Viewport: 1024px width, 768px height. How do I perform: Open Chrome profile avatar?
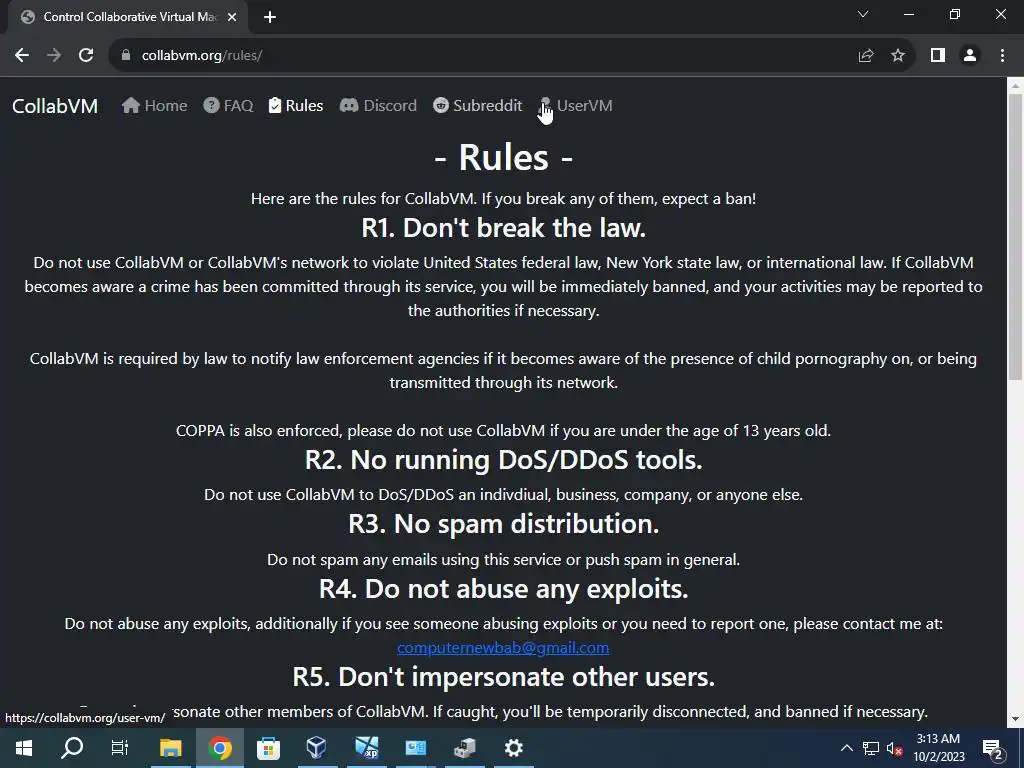coord(970,56)
